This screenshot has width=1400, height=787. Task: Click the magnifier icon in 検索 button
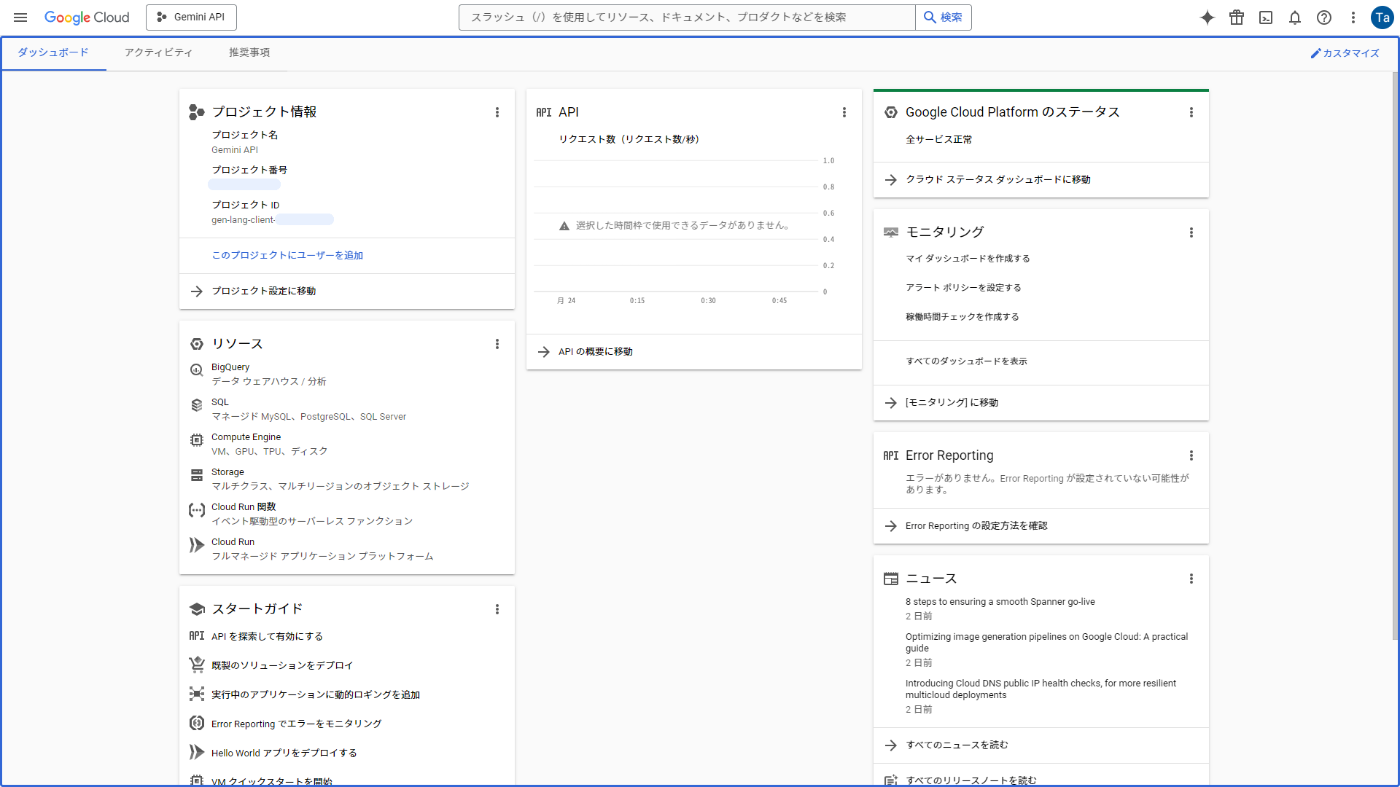(x=930, y=17)
